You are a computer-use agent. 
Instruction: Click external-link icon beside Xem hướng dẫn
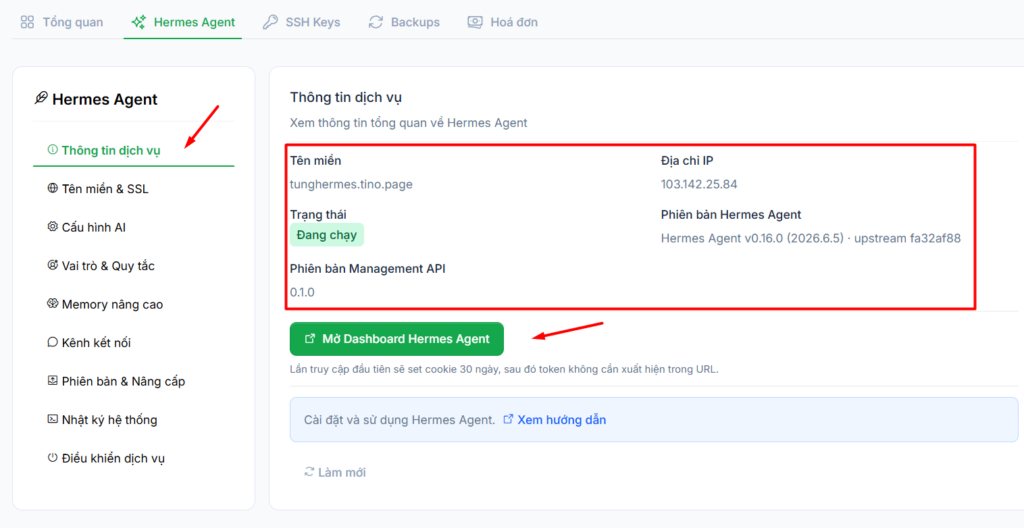coord(508,420)
